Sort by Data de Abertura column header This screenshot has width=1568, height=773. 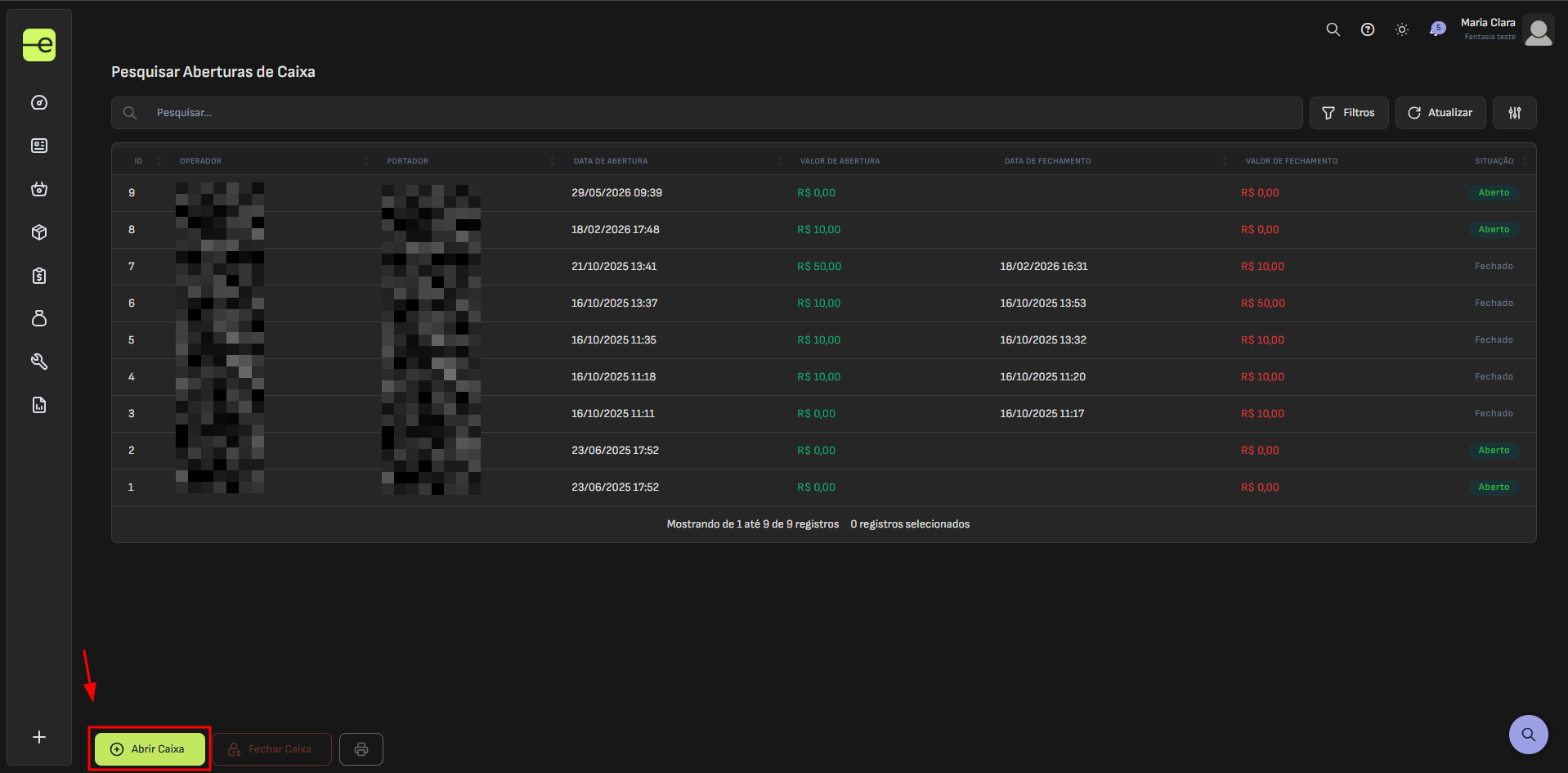point(611,161)
